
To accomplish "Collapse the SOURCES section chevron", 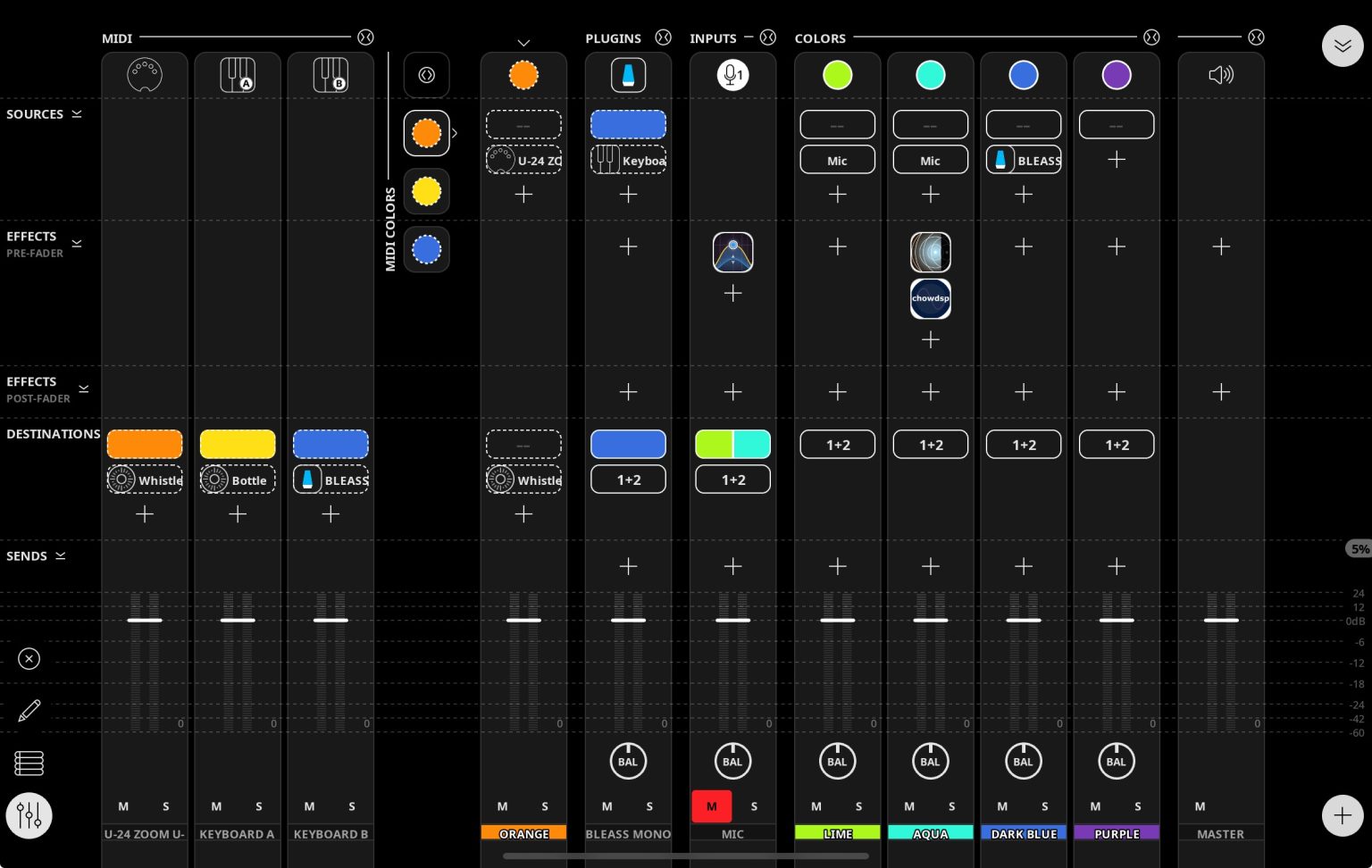I will tap(77, 113).
